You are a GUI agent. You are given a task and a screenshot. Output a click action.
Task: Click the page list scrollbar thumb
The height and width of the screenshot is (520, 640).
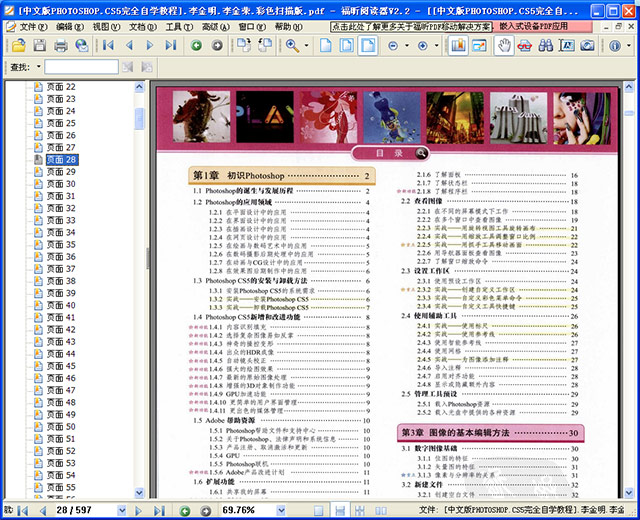[139, 119]
